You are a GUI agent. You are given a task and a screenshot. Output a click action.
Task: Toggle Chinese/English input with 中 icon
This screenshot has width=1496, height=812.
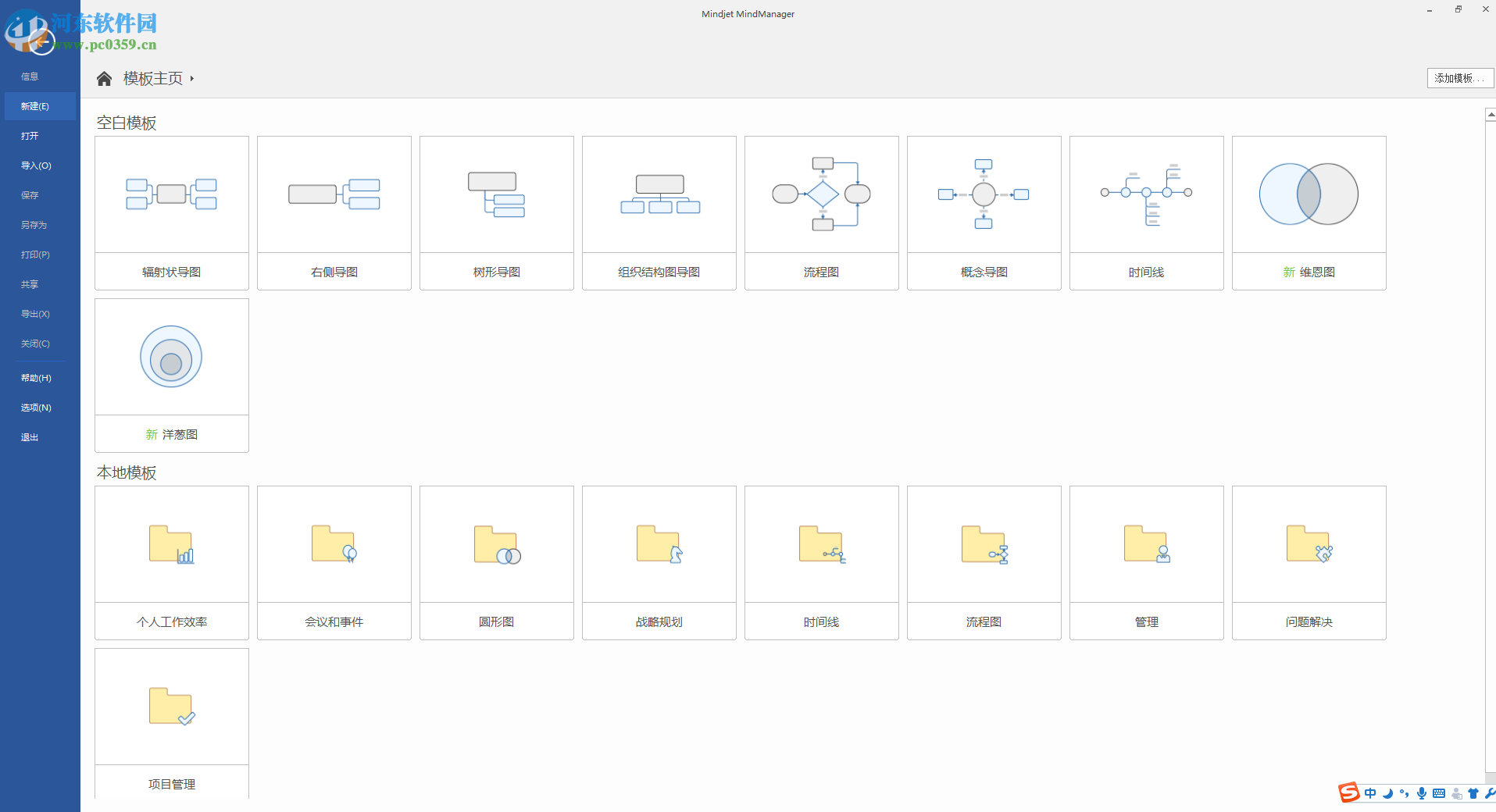point(1369,793)
